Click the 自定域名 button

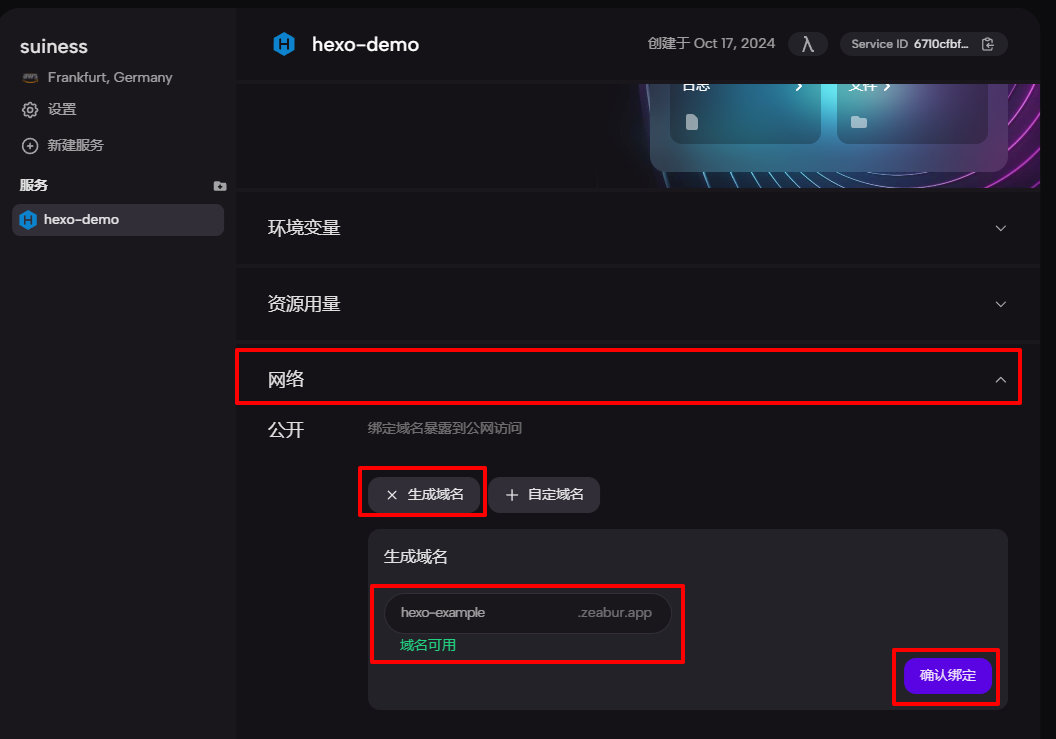pos(544,495)
